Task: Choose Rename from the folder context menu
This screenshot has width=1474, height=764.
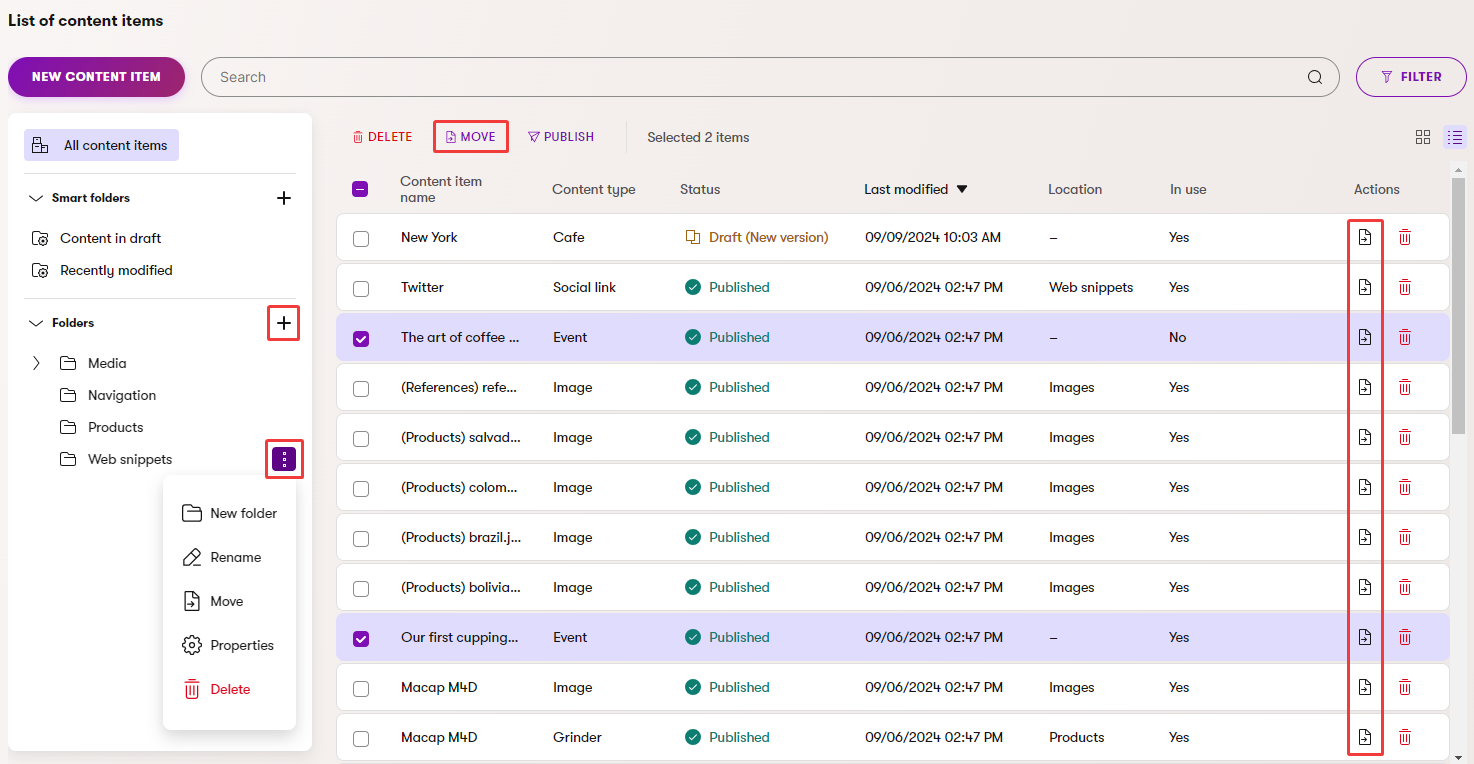Action: 235,557
